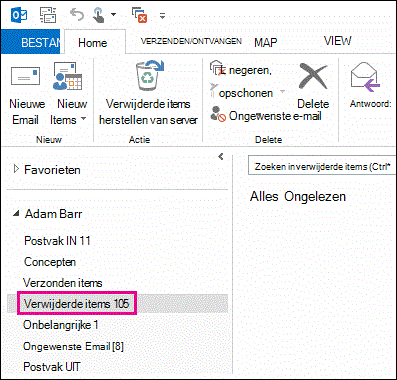The width and height of the screenshot is (397, 380).
Task: Open Ongewenste e-mail junk options
Action: 266,115
